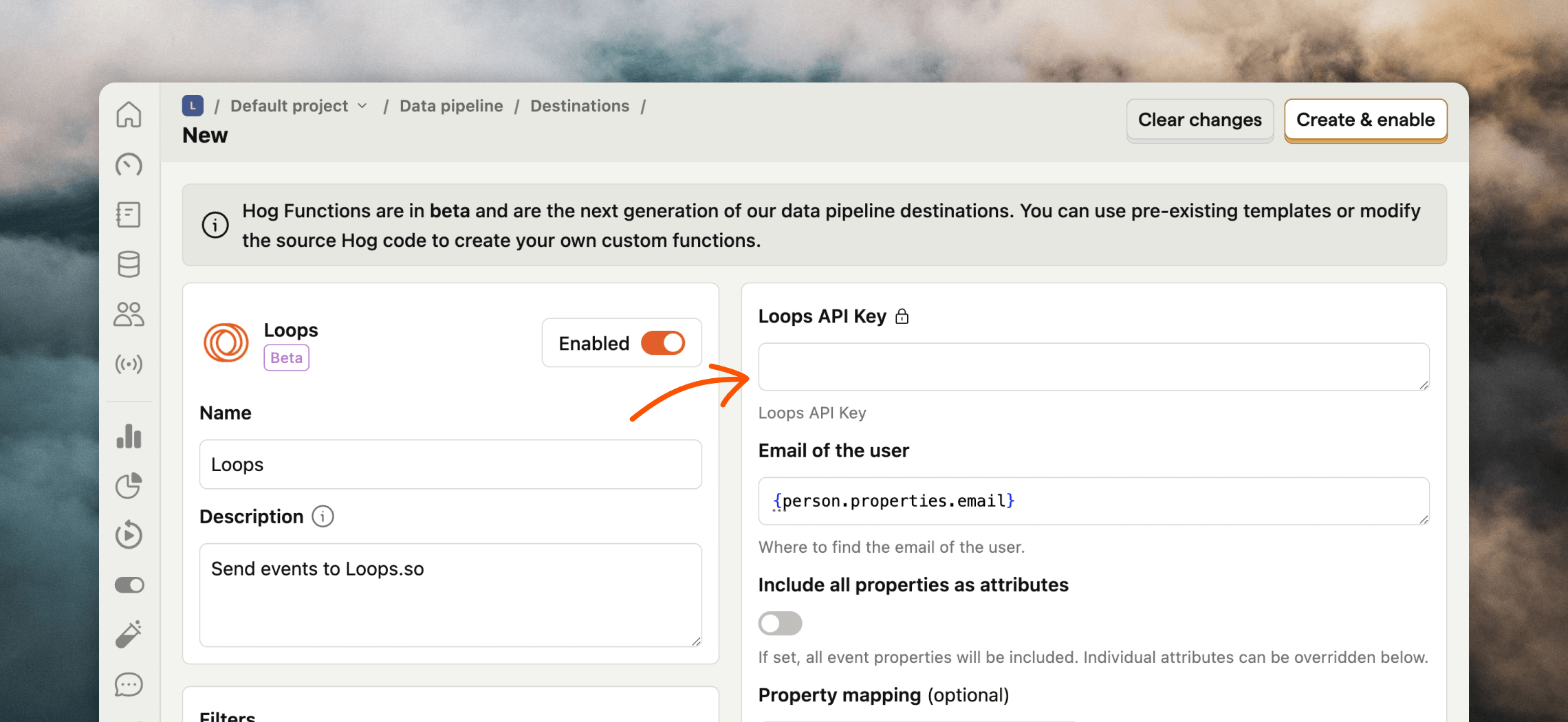Focus the Loops API Key field
The width and height of the screenshot is (1568, 722).
pos(1093,367)
